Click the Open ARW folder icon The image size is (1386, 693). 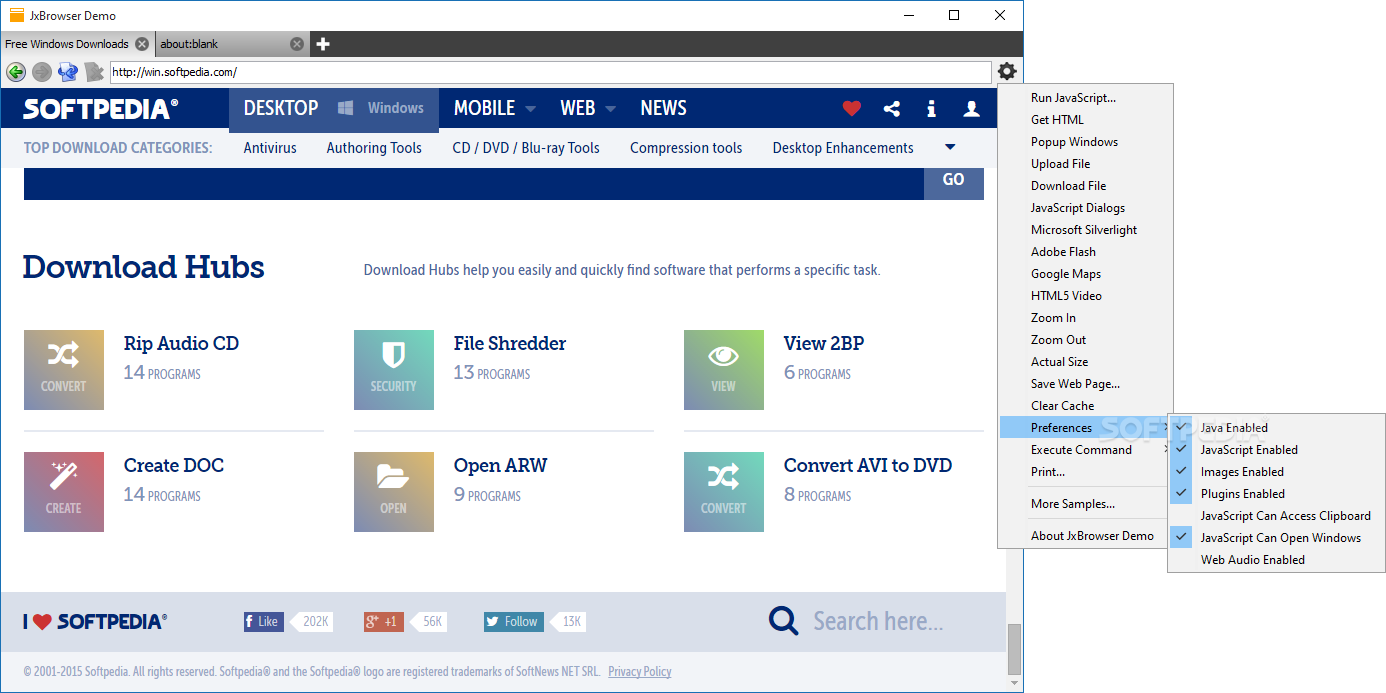coord(394,492)
